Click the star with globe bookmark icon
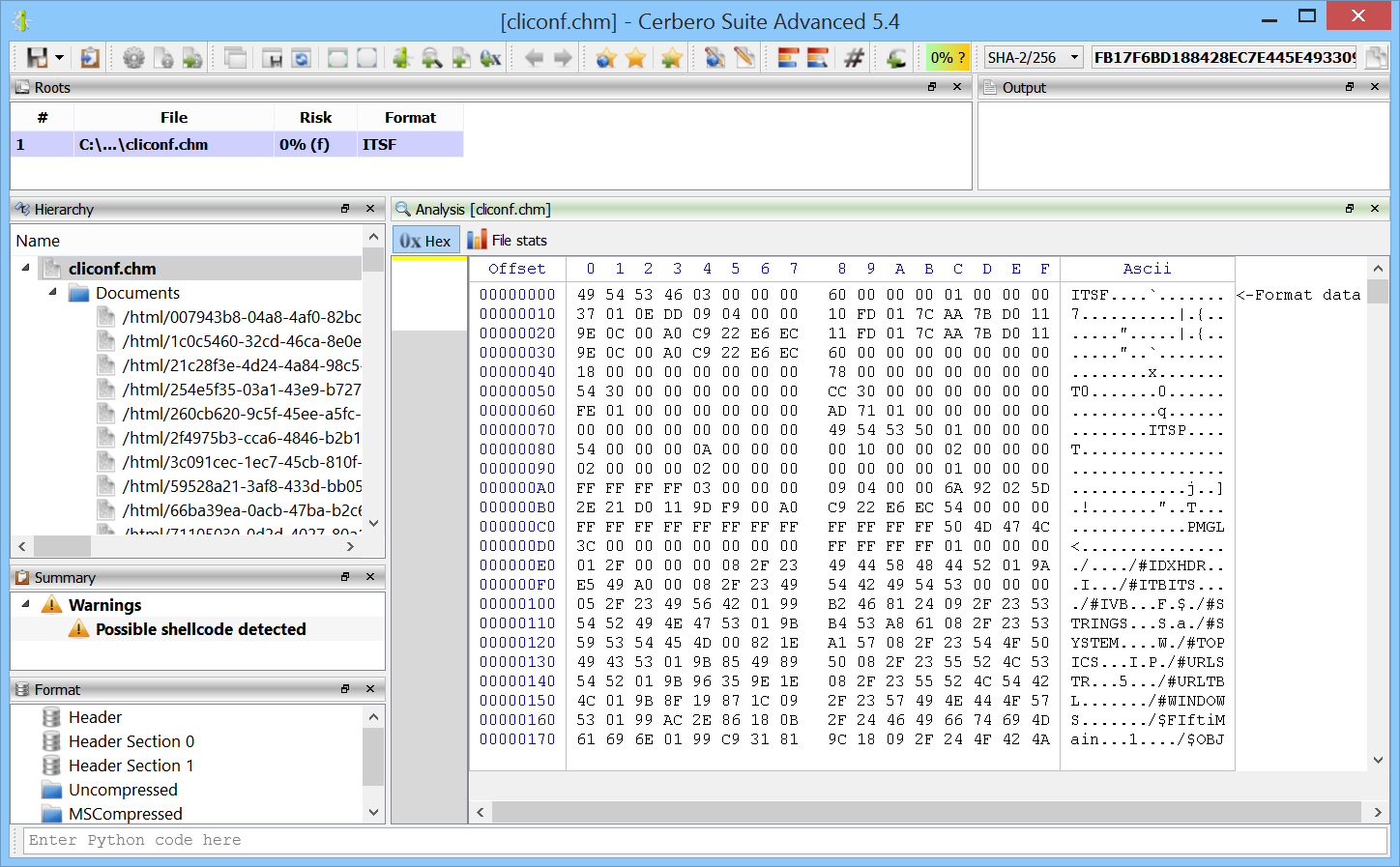Screen dimensions: 1400x867 coord(606,58)
